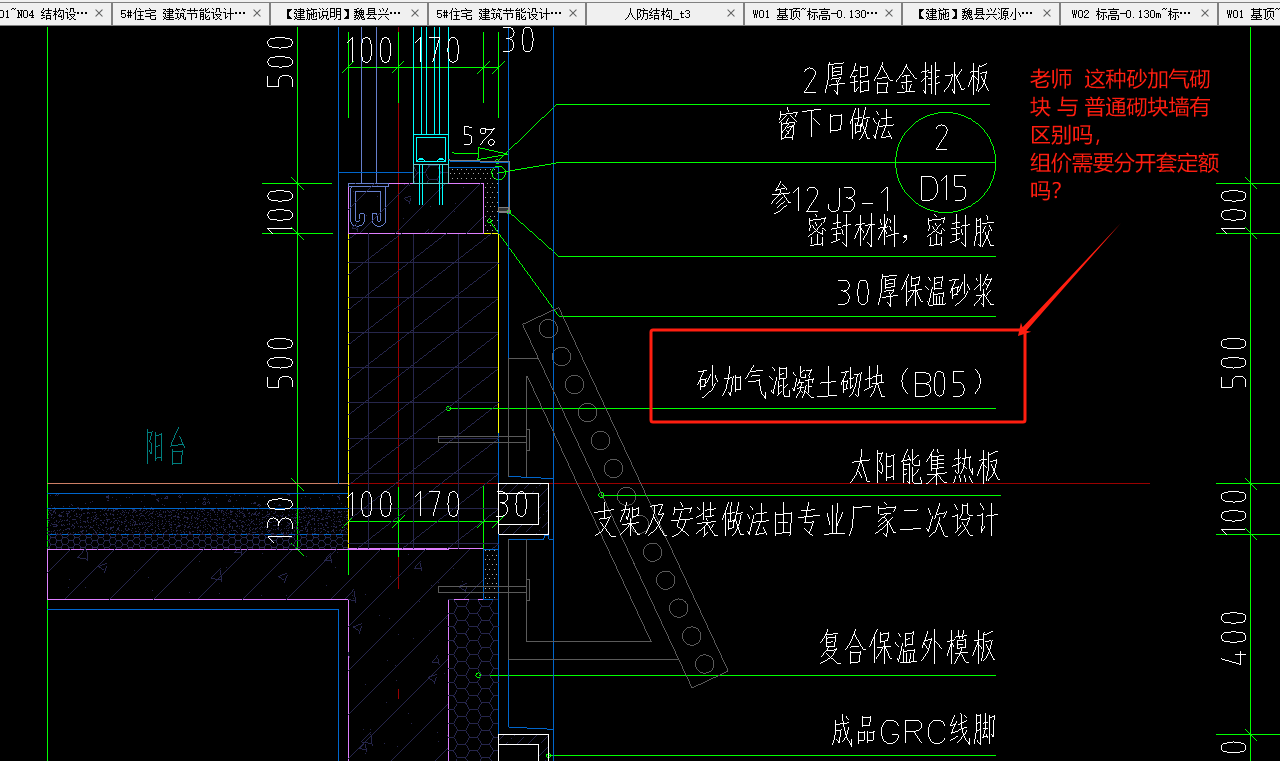
Task: Select the 400 dimension text
Action: [1235, 638]
